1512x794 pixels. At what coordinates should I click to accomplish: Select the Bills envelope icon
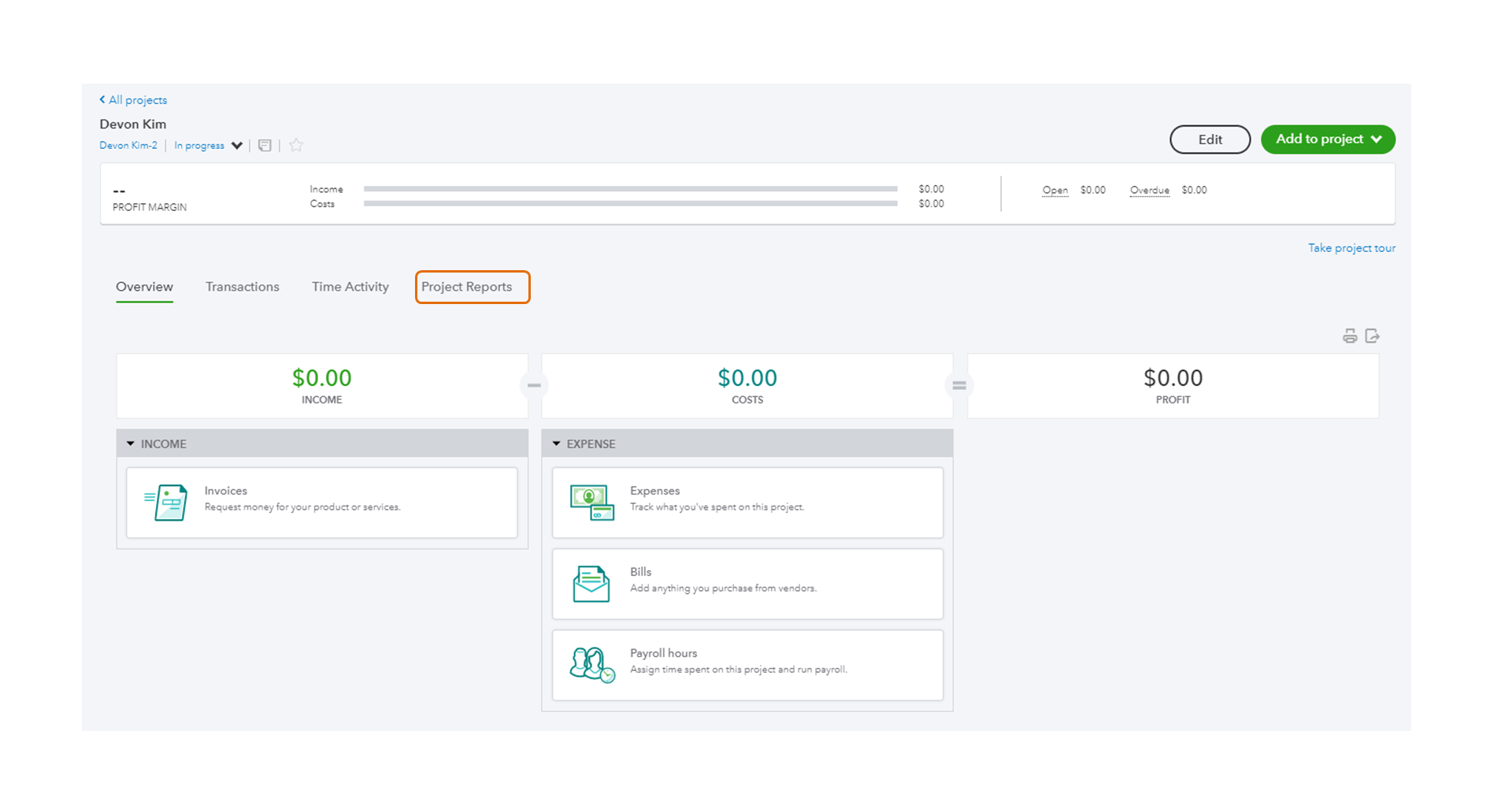[x=591, y=583]
